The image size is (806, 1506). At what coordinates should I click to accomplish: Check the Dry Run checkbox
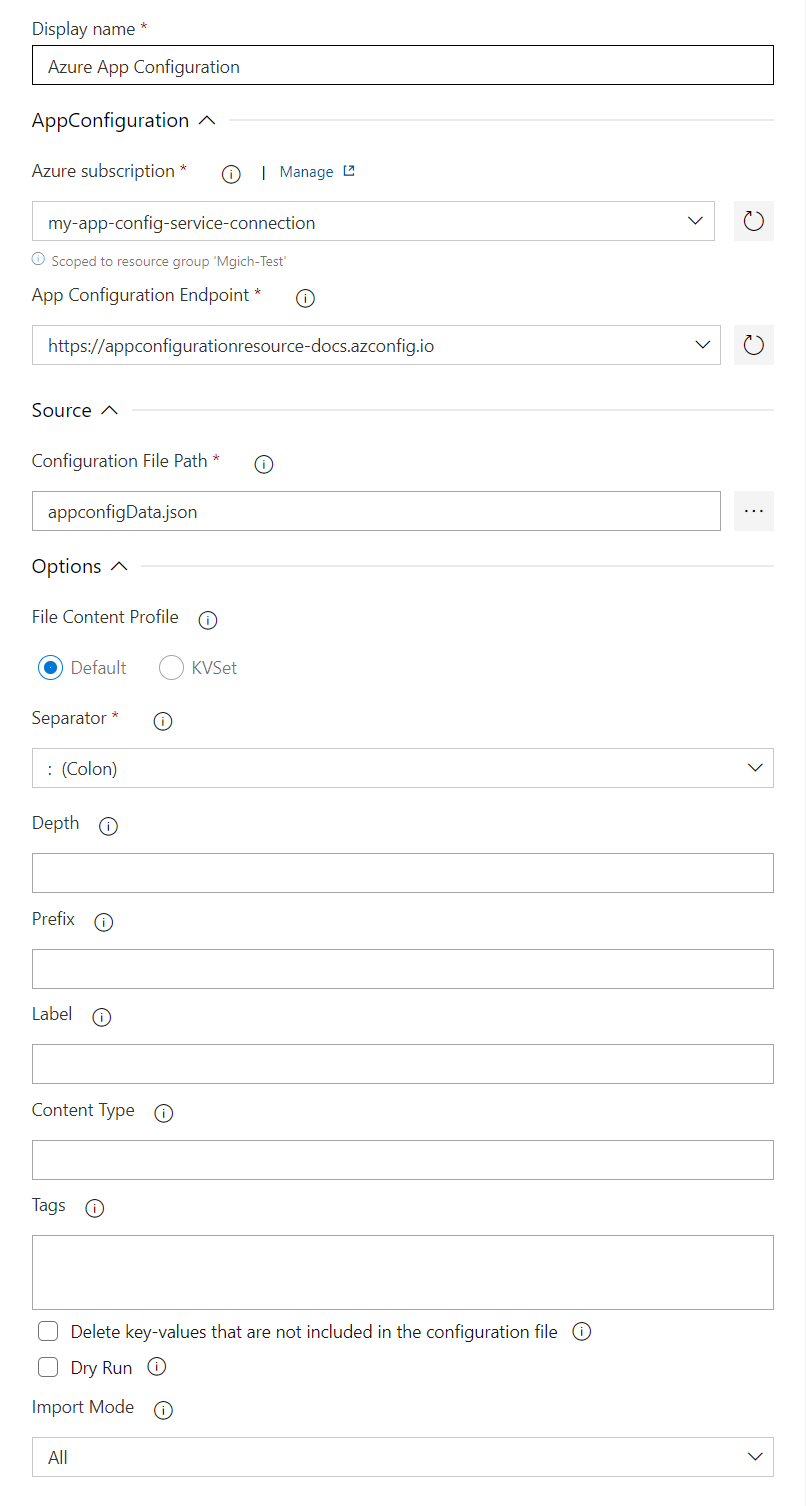click(x=47, y=1367)
